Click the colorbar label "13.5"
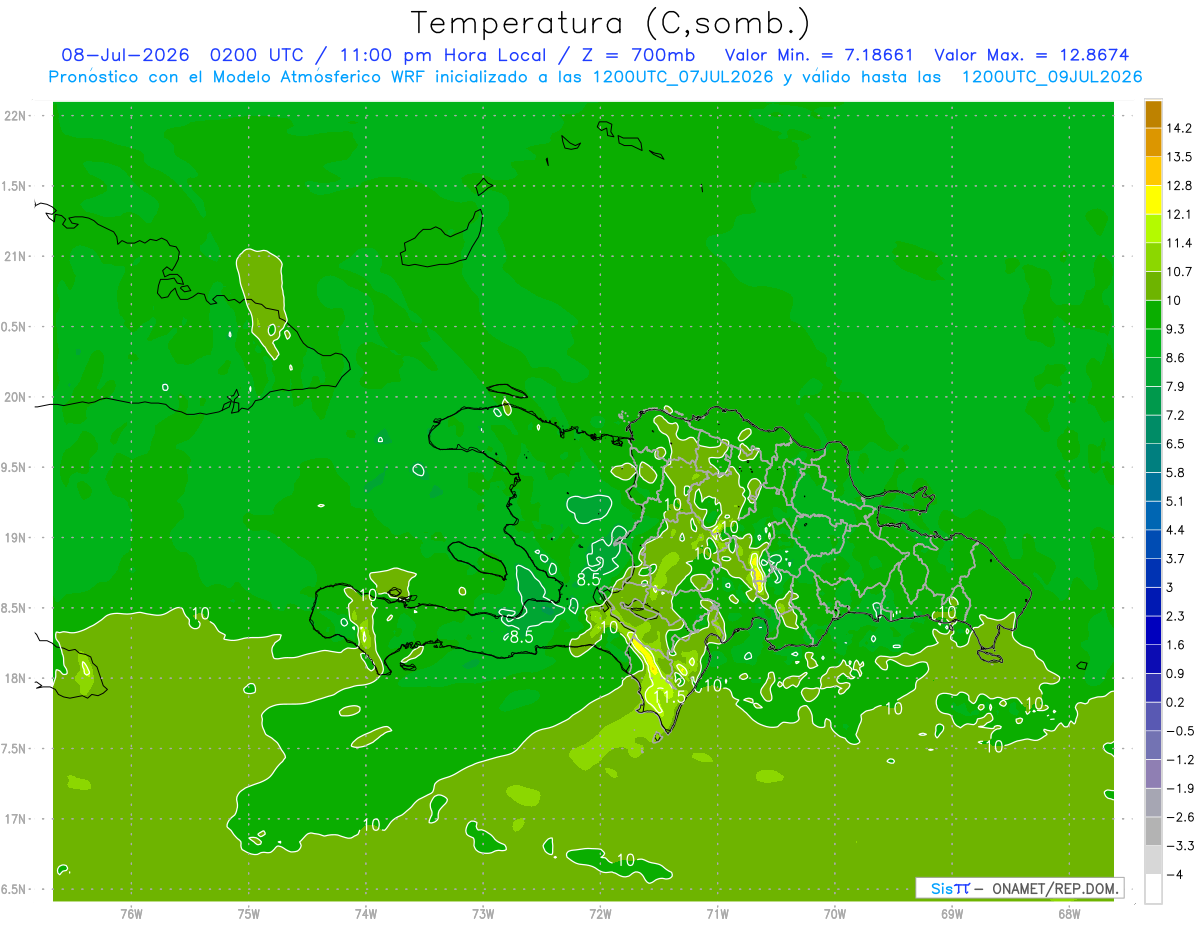1200x927 pixels. 1181,157
